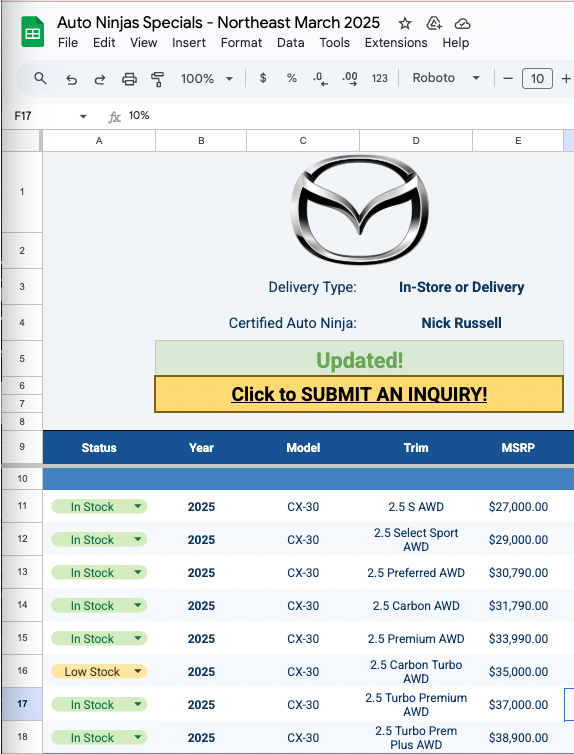Open the Low Stock dropdown in row 16
This screenshot has height=754, width=574.
[137, 671]
